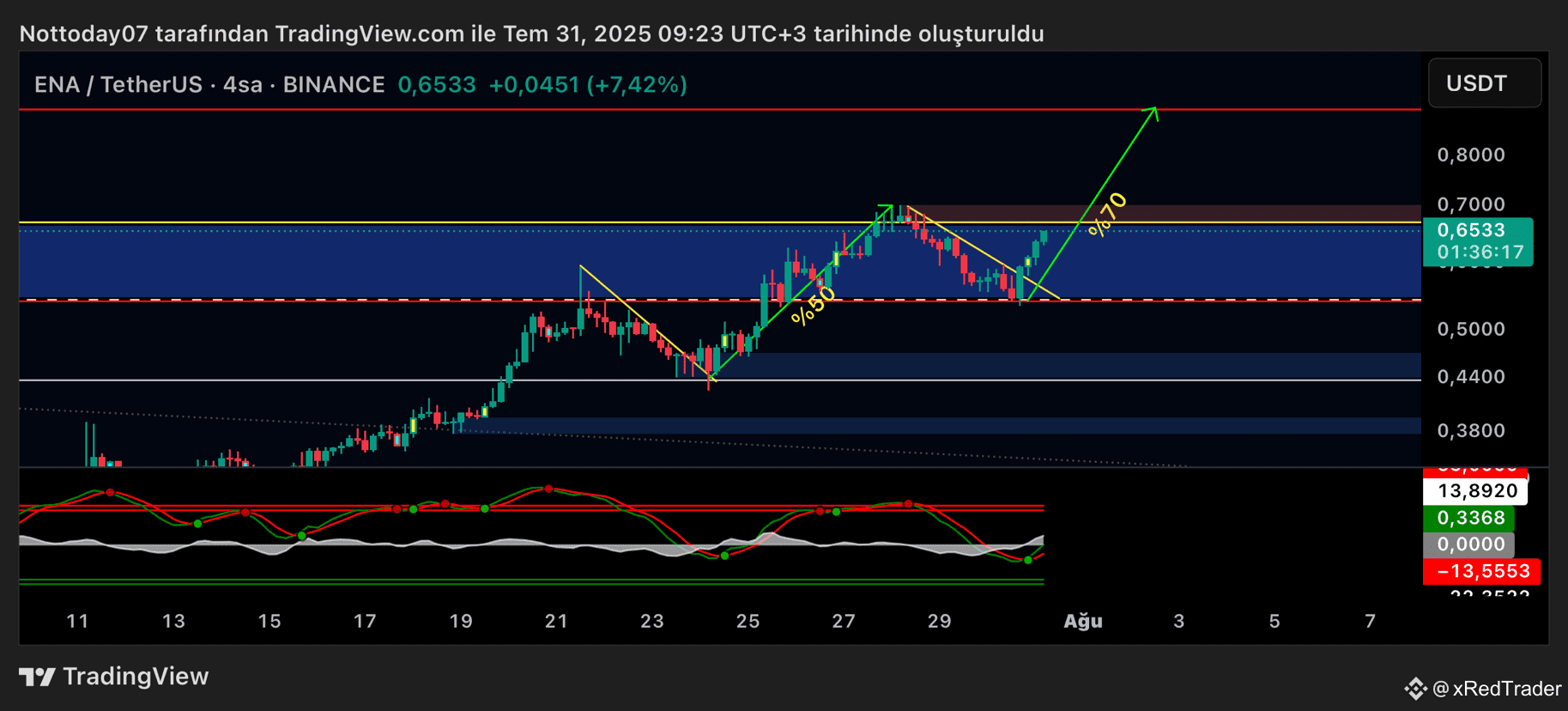Click the bar countdown 01:36:17
Viewport: 1568px width, 711px height.
click(1480, 252)
